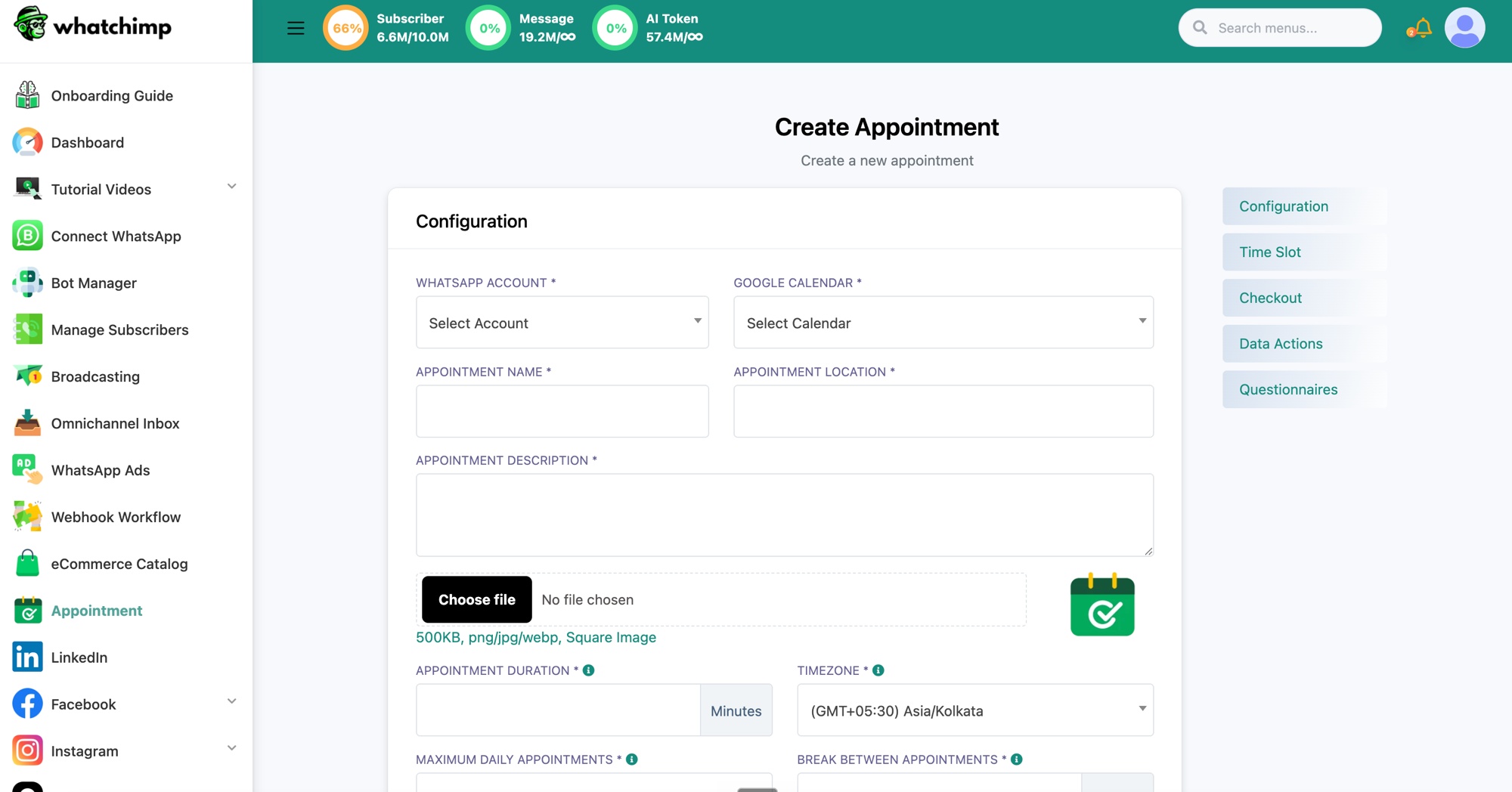Open Onboarding Guide menu item
The width and height of the screenshot is (1512, 792).
click(x=112, y=96)
